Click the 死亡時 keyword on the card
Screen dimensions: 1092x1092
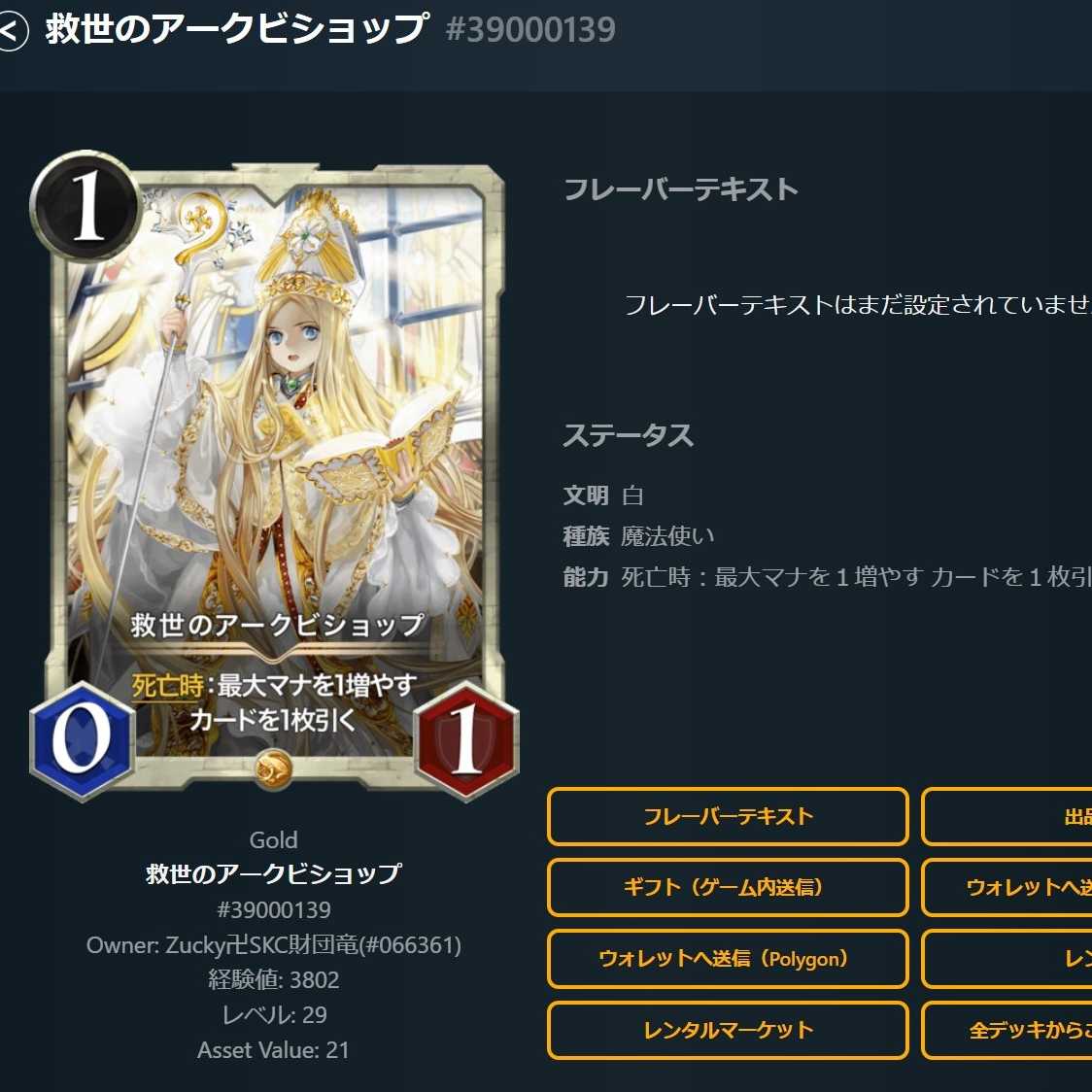(167, 685)
